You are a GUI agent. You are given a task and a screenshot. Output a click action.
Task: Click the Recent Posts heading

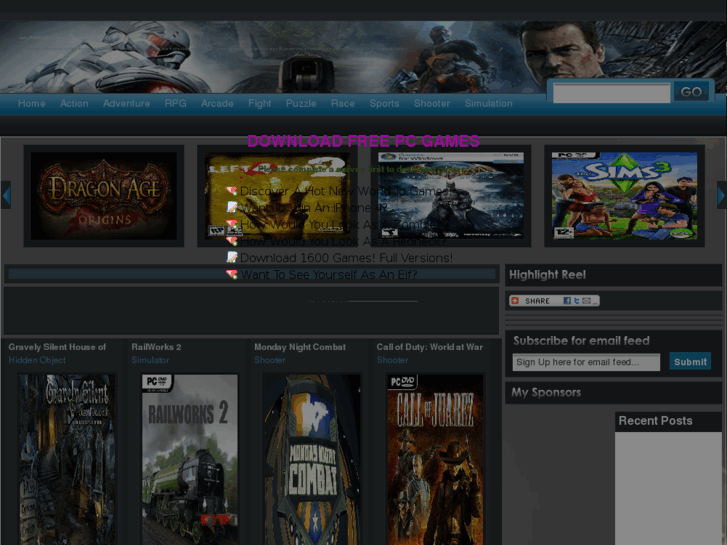(655, 421)
